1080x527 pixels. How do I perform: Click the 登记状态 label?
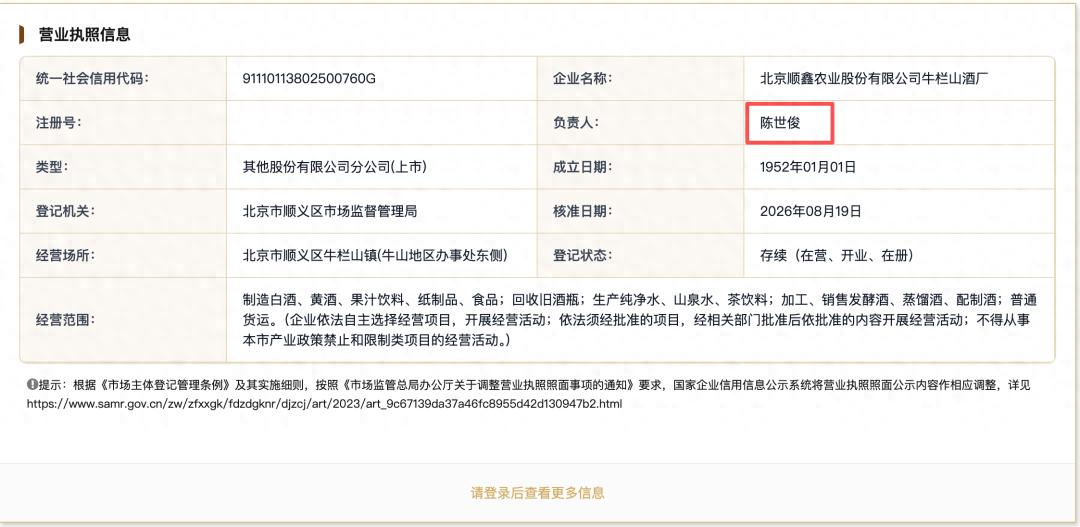coord(583,255)
